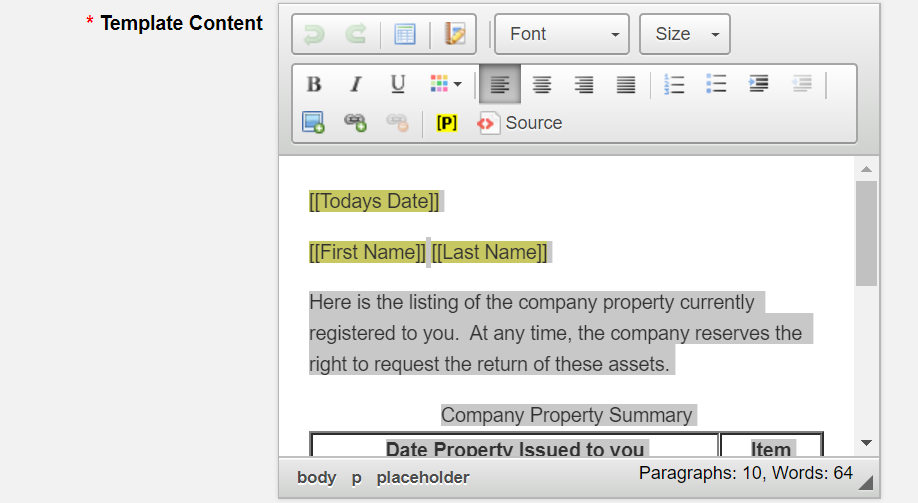Justify the text

point(626,84)
